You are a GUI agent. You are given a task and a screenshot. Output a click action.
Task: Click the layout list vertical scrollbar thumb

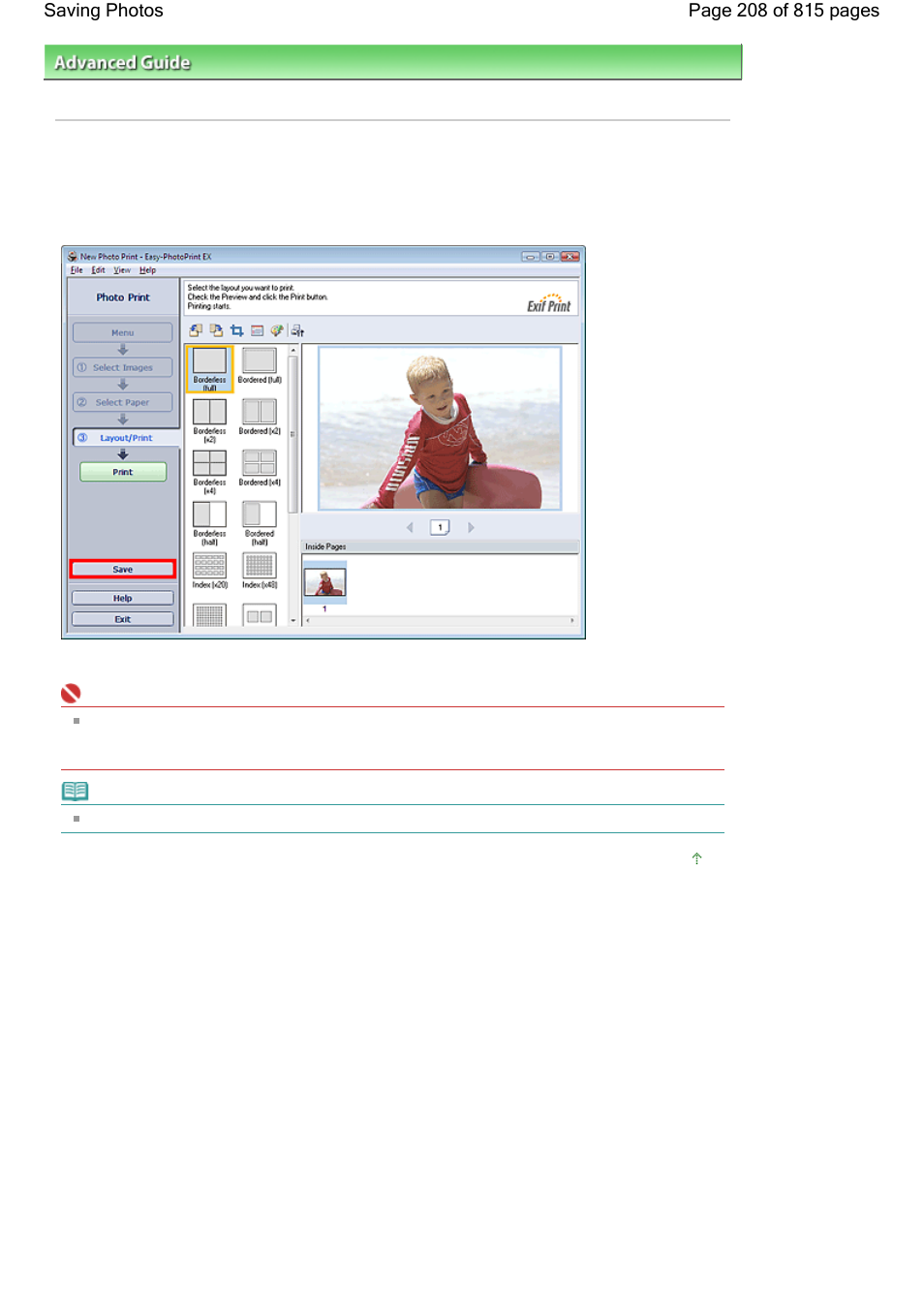(293, 433)
